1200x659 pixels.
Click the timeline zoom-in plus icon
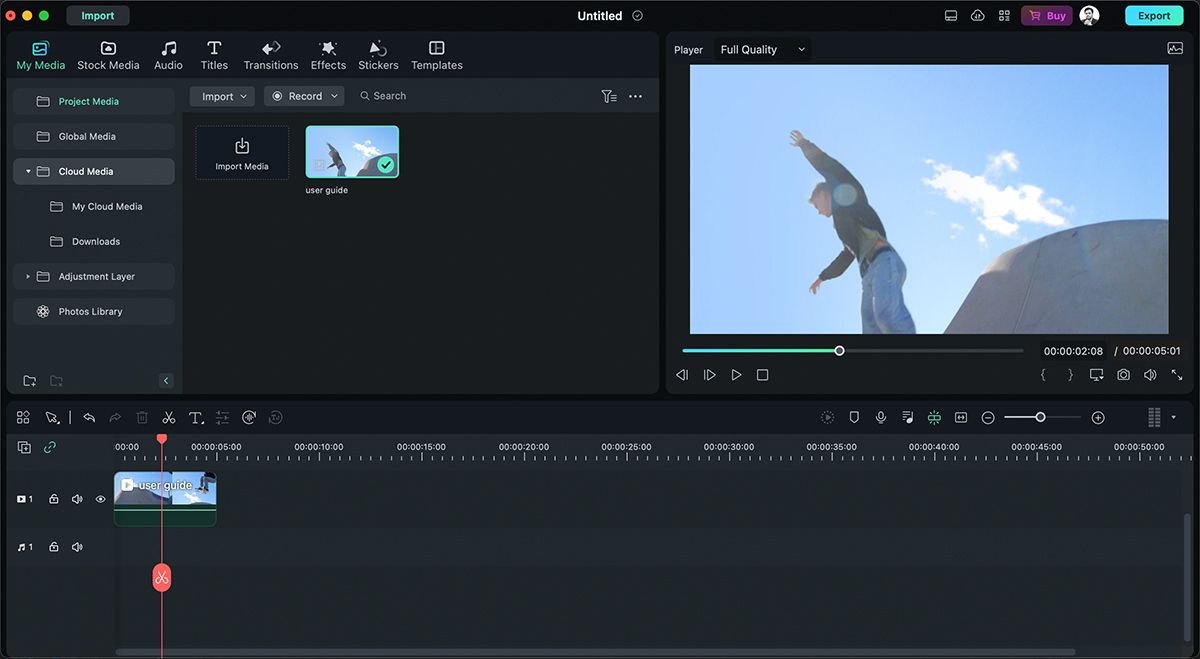pos(1097,417)
